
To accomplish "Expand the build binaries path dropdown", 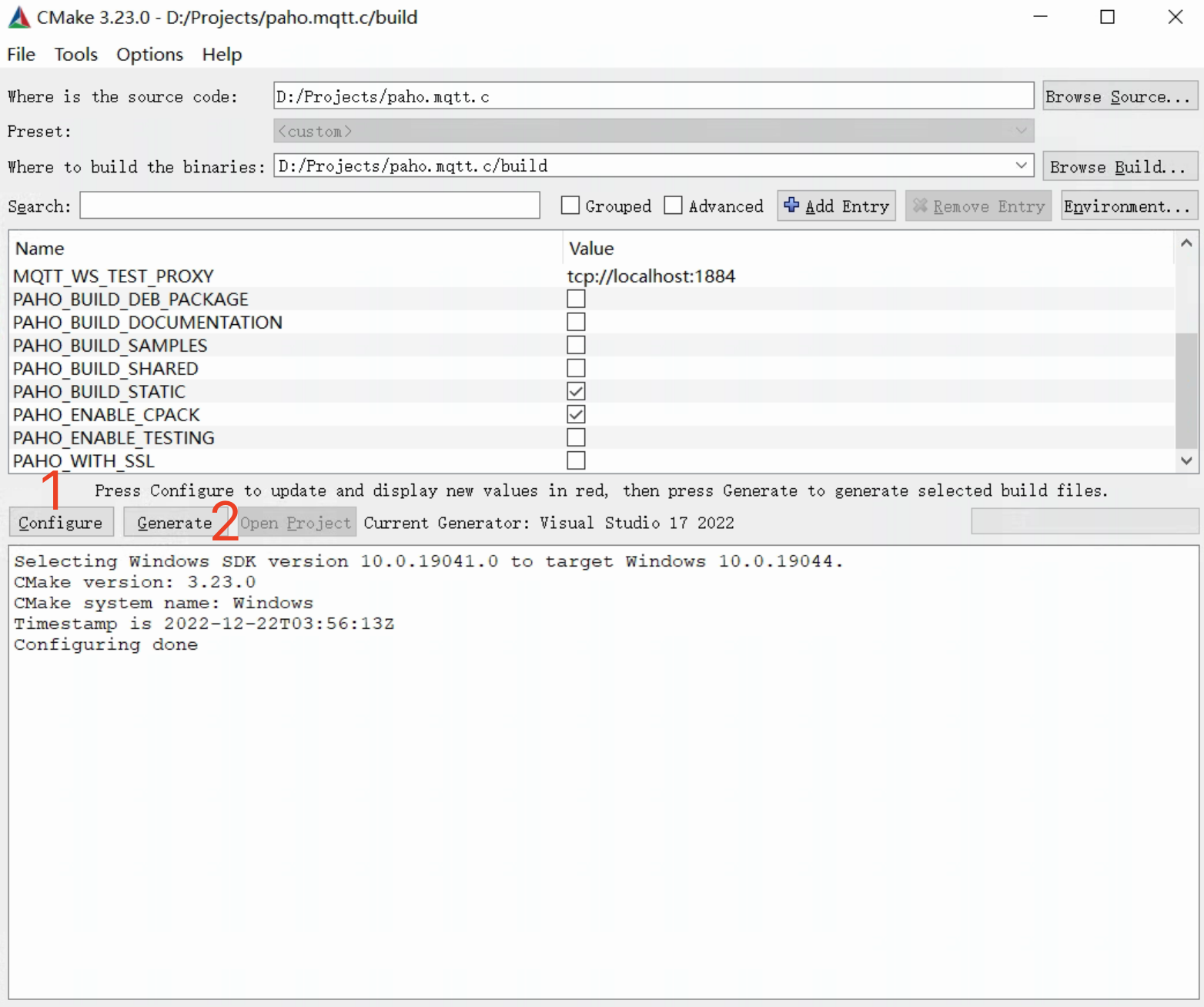I will point(1021,166).
